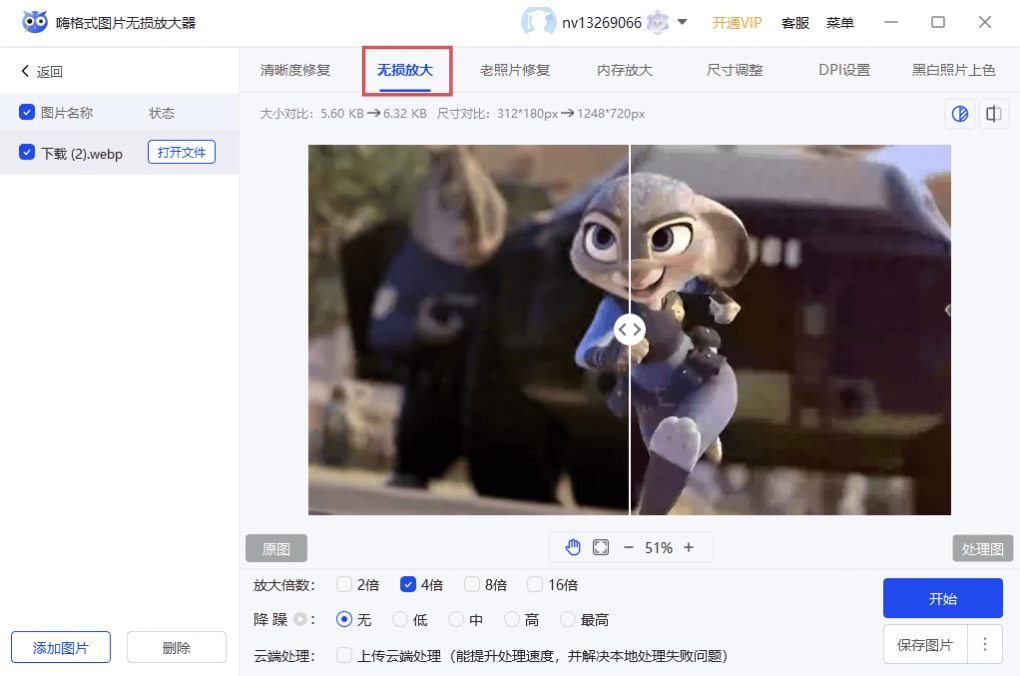Zoom in with the plus icon

[x=688, y=547]
